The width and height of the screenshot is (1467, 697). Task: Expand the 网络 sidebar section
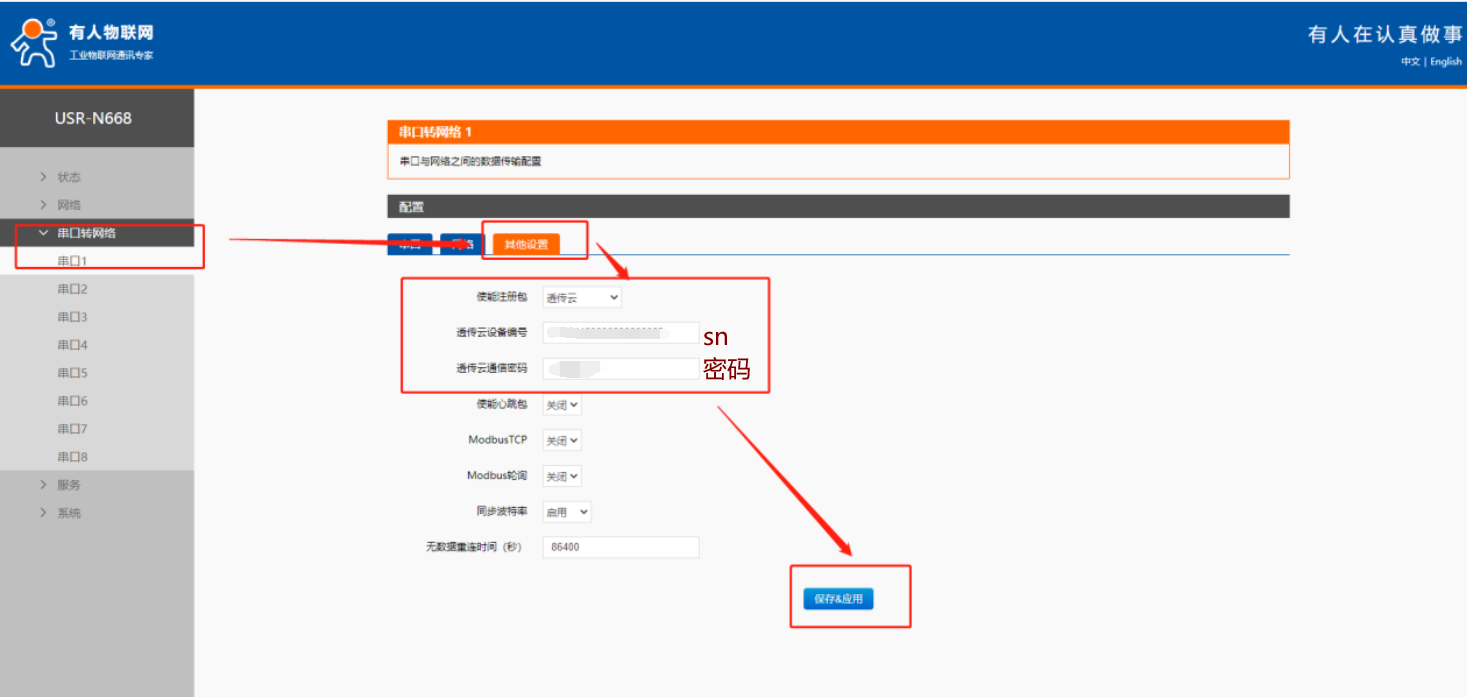click(68, 205)
